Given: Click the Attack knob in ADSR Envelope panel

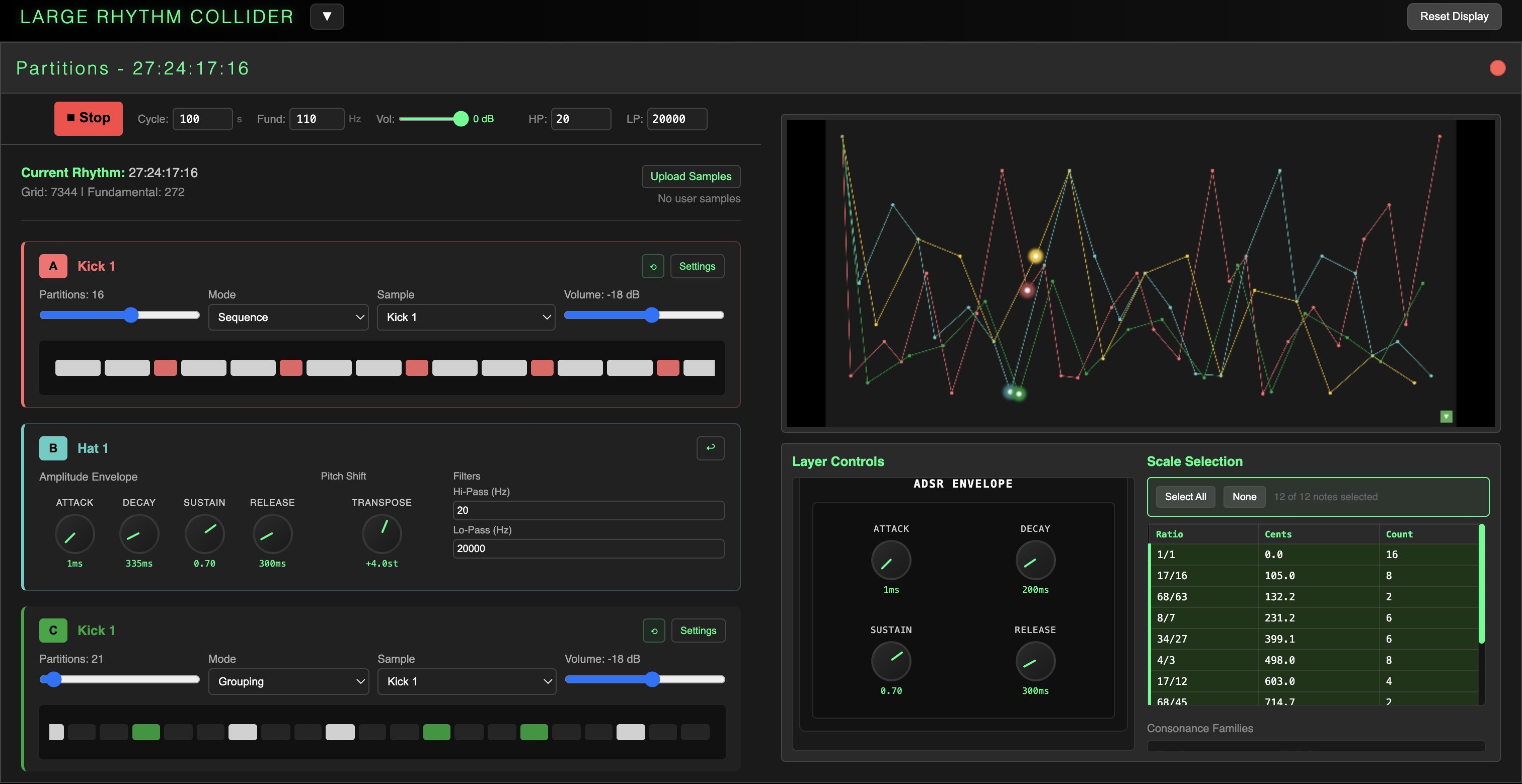Looking at the screenshot, I should coord(891,560).
